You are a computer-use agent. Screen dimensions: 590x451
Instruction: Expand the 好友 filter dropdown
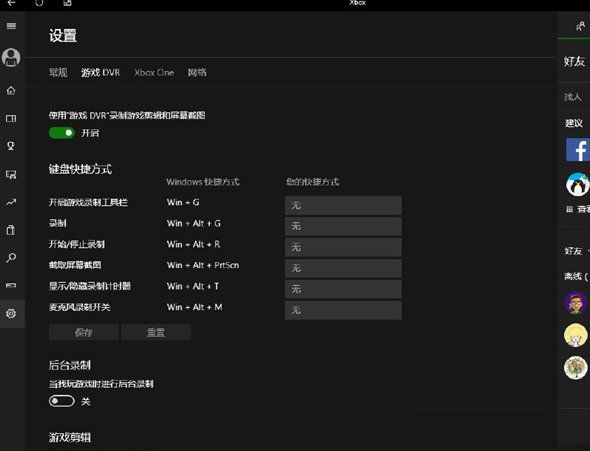point(576,251)
